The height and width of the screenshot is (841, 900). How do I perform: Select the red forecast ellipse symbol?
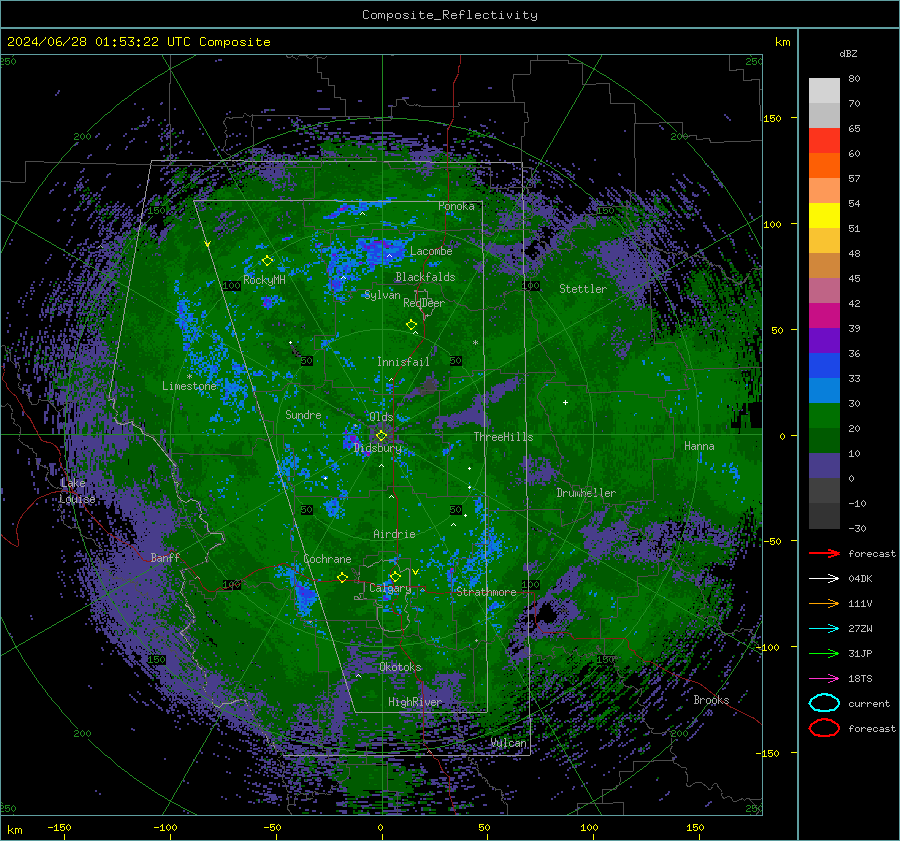(x=824, y=728)
